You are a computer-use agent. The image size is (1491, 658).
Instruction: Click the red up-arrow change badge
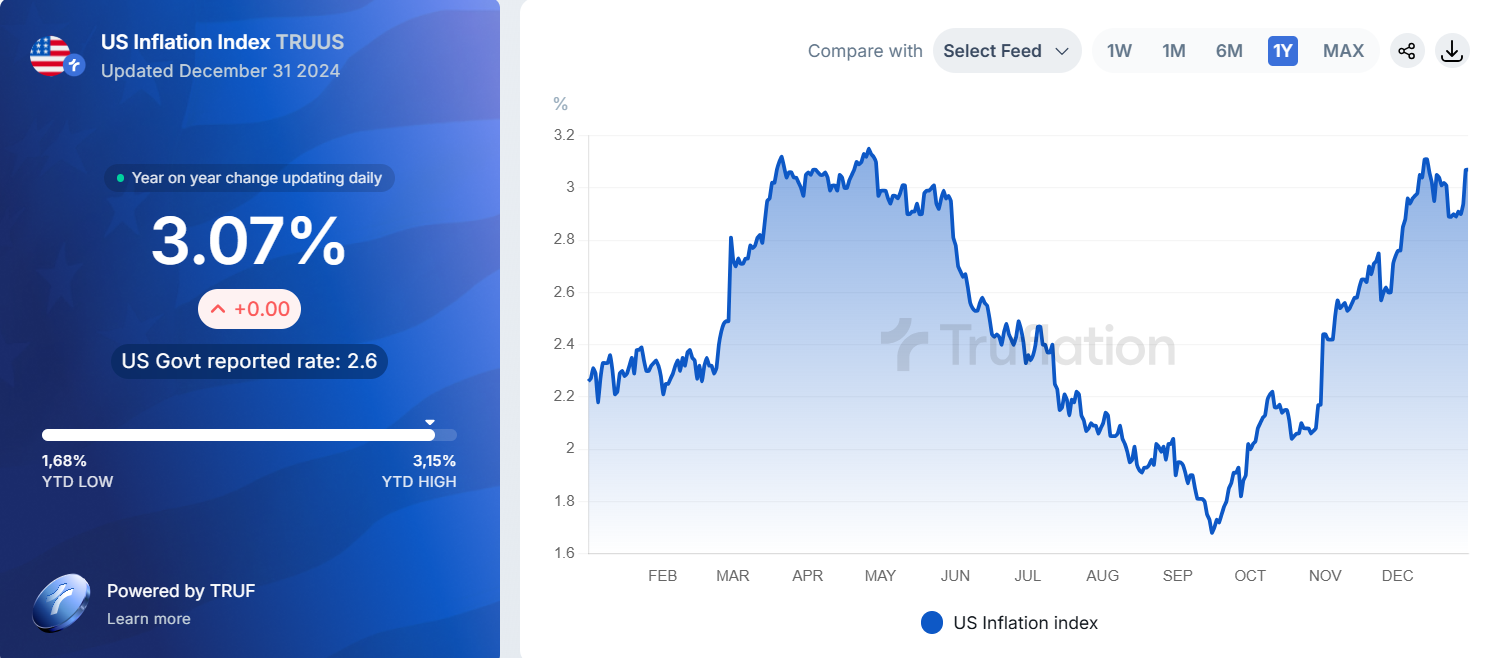tap(250, 309)
